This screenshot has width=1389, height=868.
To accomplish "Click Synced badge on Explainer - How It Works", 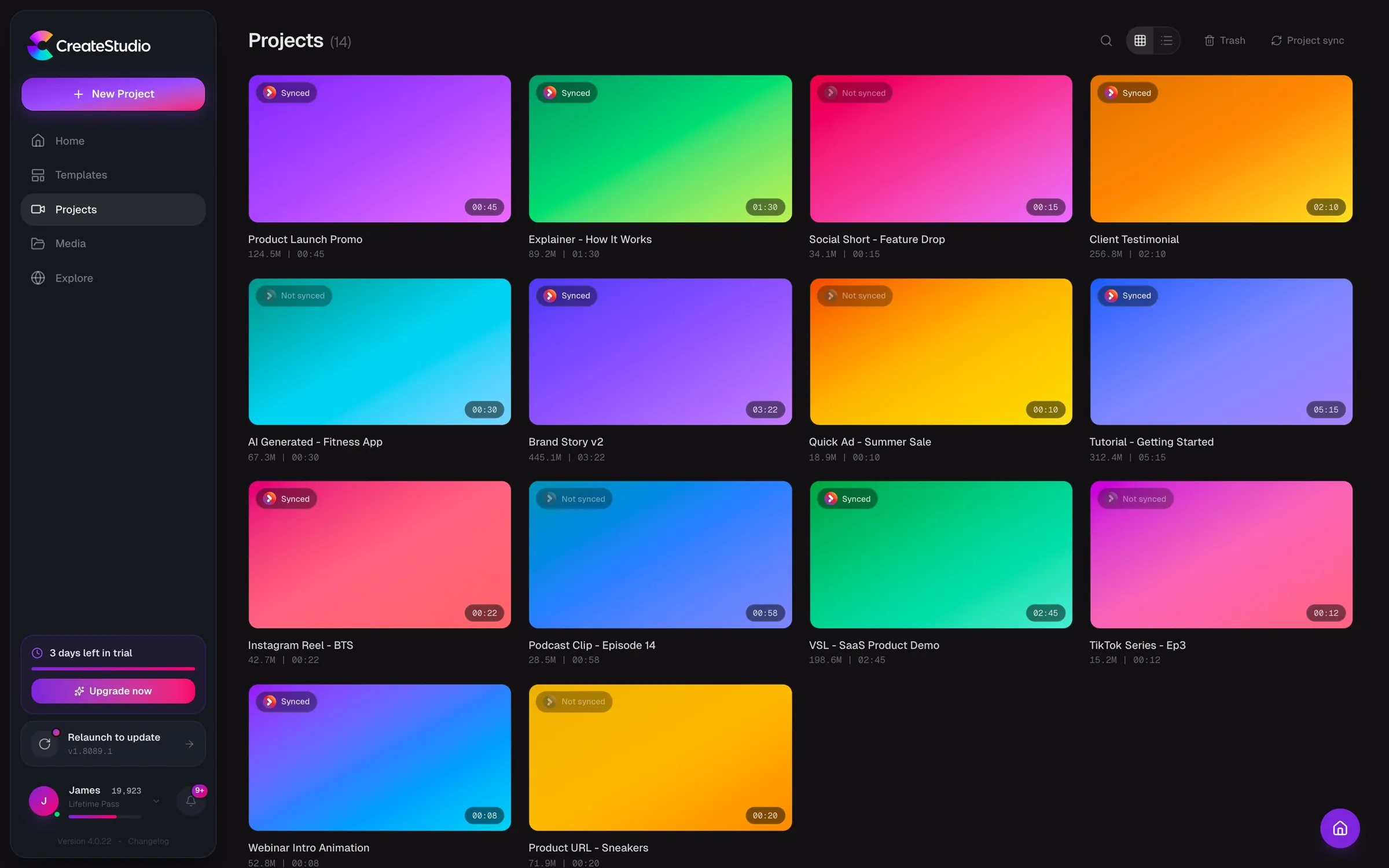I will pos(567,93).
